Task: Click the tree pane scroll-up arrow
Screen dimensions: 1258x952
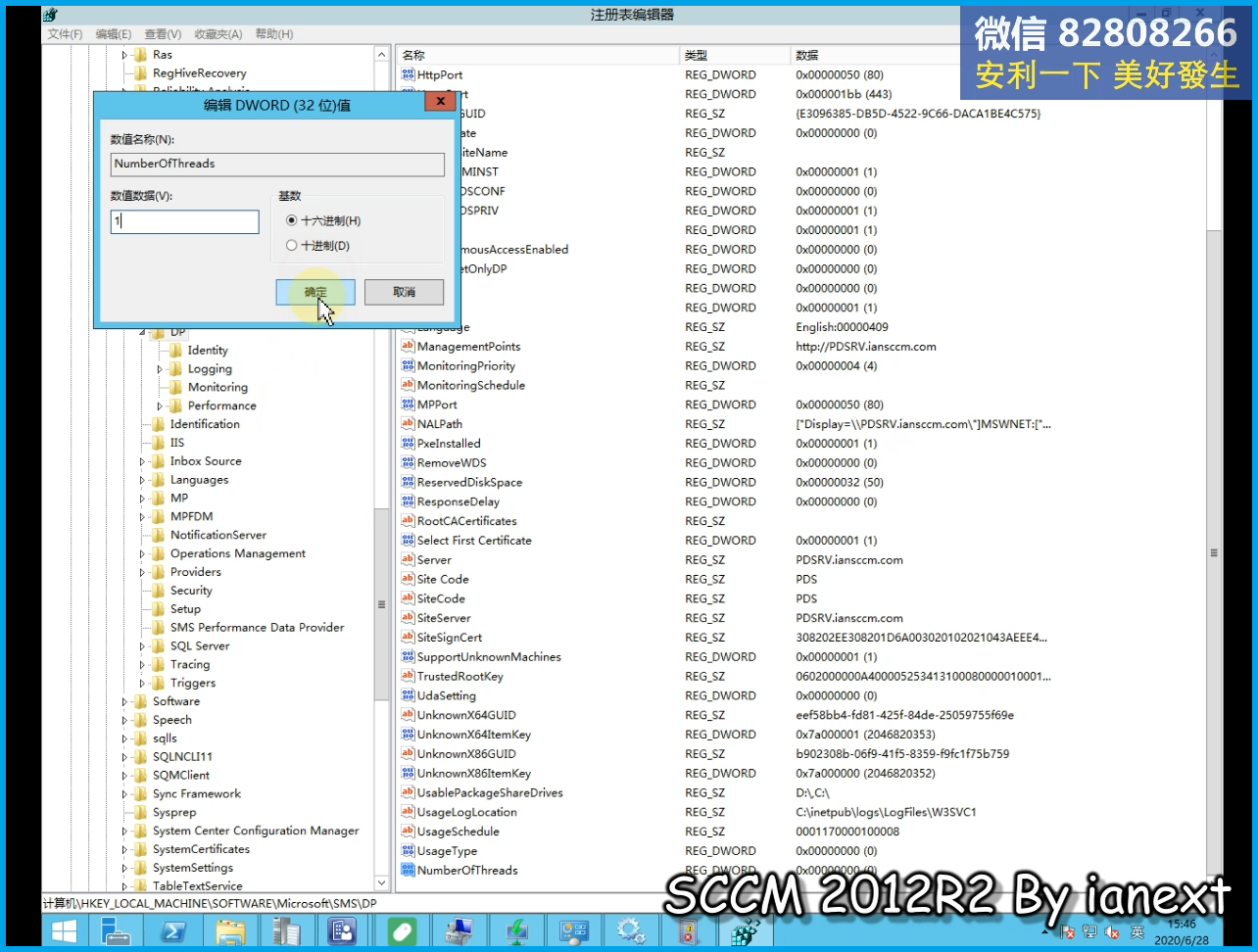Action: pyautogui.click(x=382, y=55)
